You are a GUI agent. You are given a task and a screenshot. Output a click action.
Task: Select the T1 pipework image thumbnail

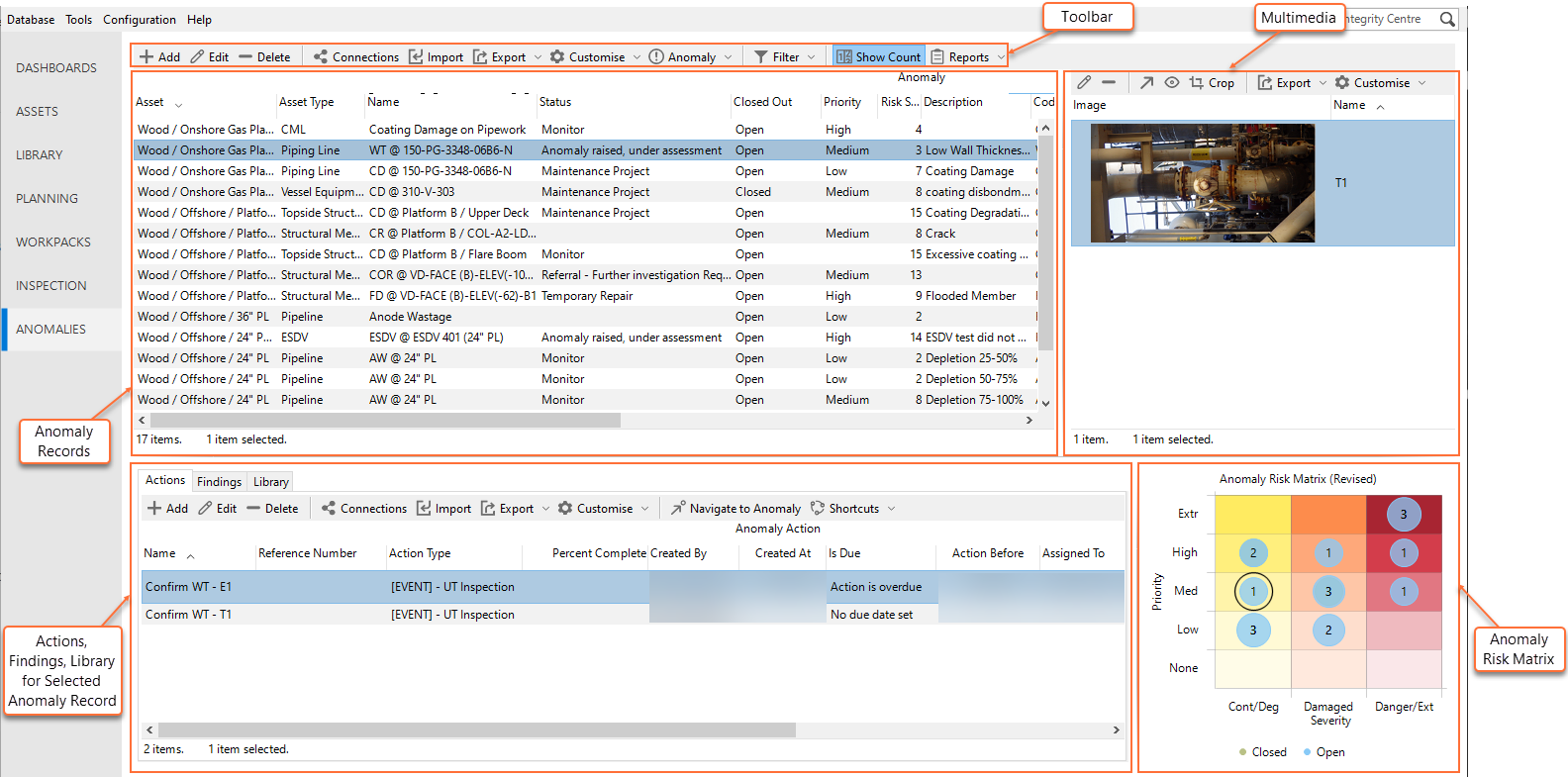tap(1202, 183)
